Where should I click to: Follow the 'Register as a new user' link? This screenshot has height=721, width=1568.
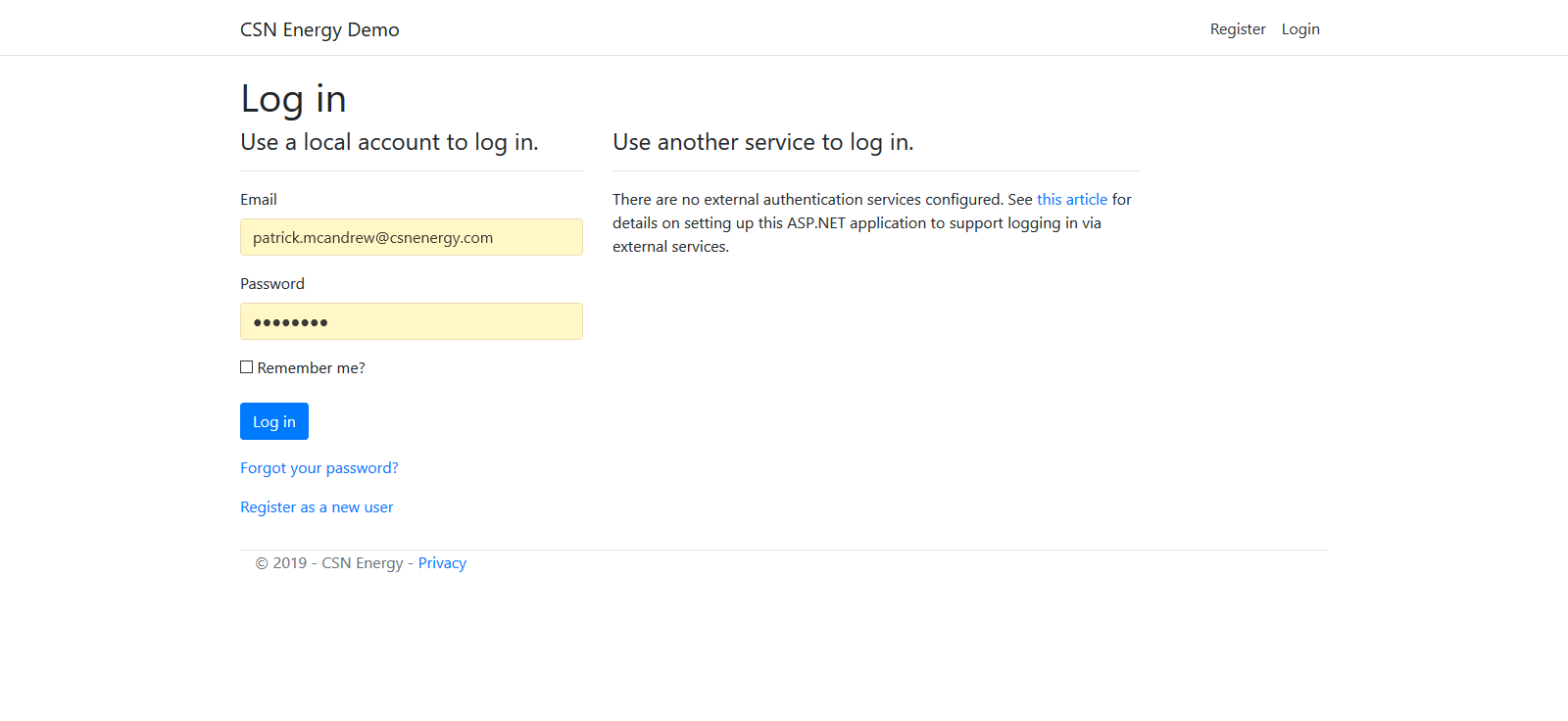click(317, 507)
